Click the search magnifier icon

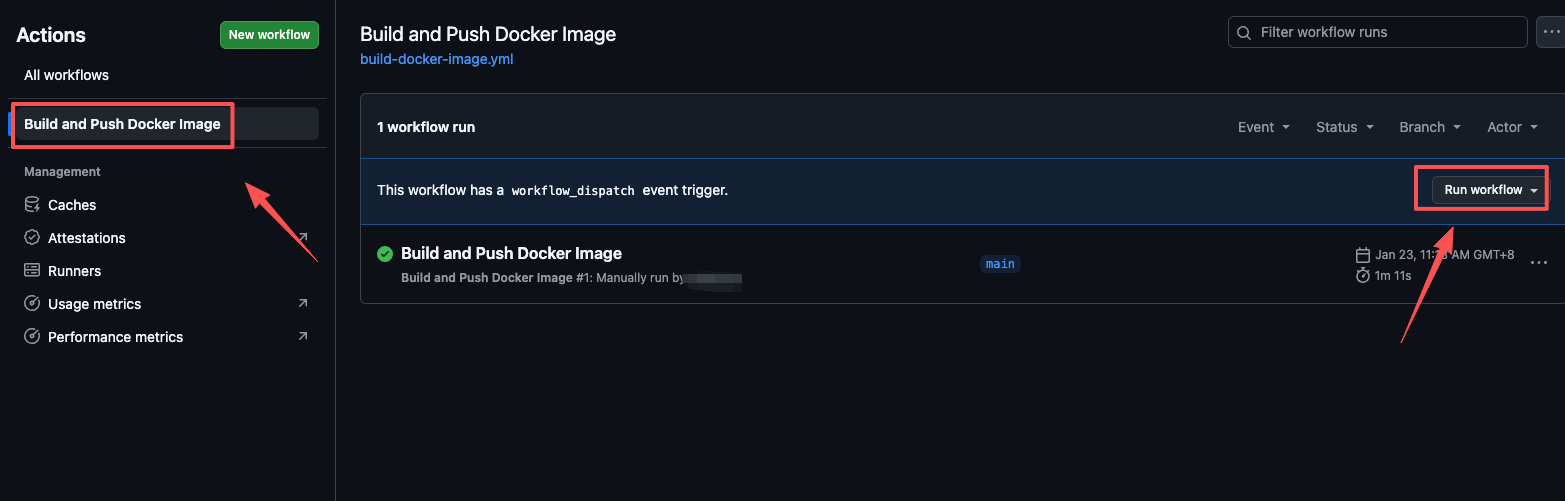pos(1244,33)
